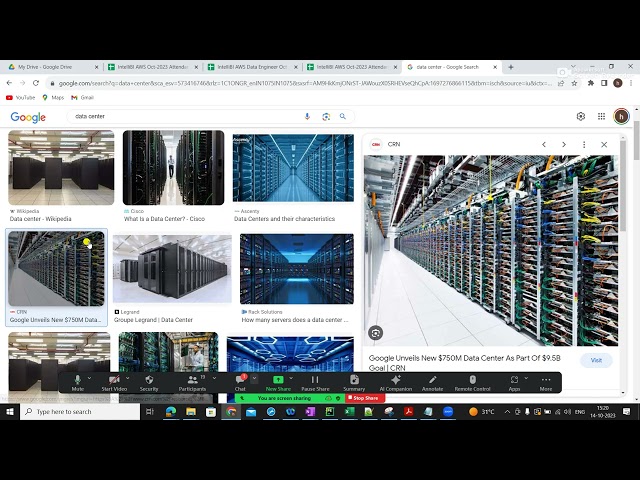Click the Google logo

tap(28, 118)
